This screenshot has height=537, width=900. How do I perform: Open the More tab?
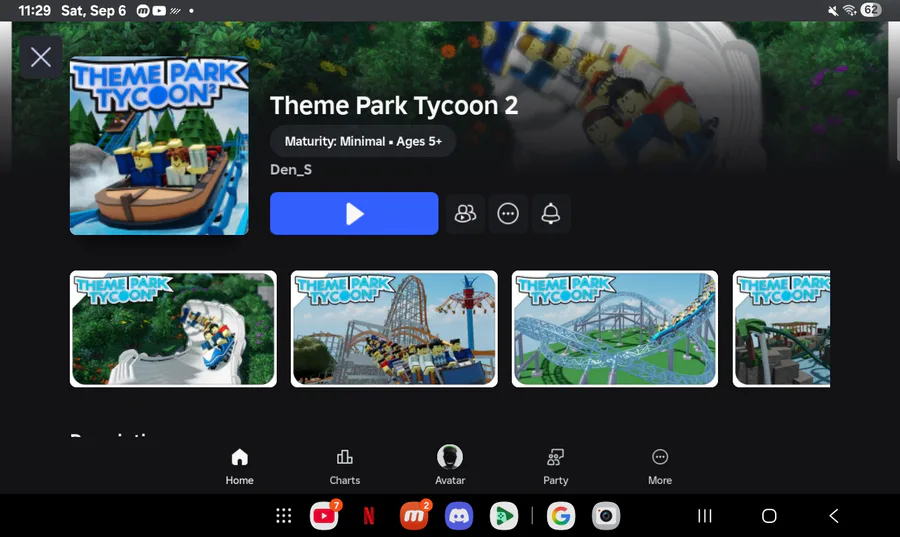tap(660, 466)
